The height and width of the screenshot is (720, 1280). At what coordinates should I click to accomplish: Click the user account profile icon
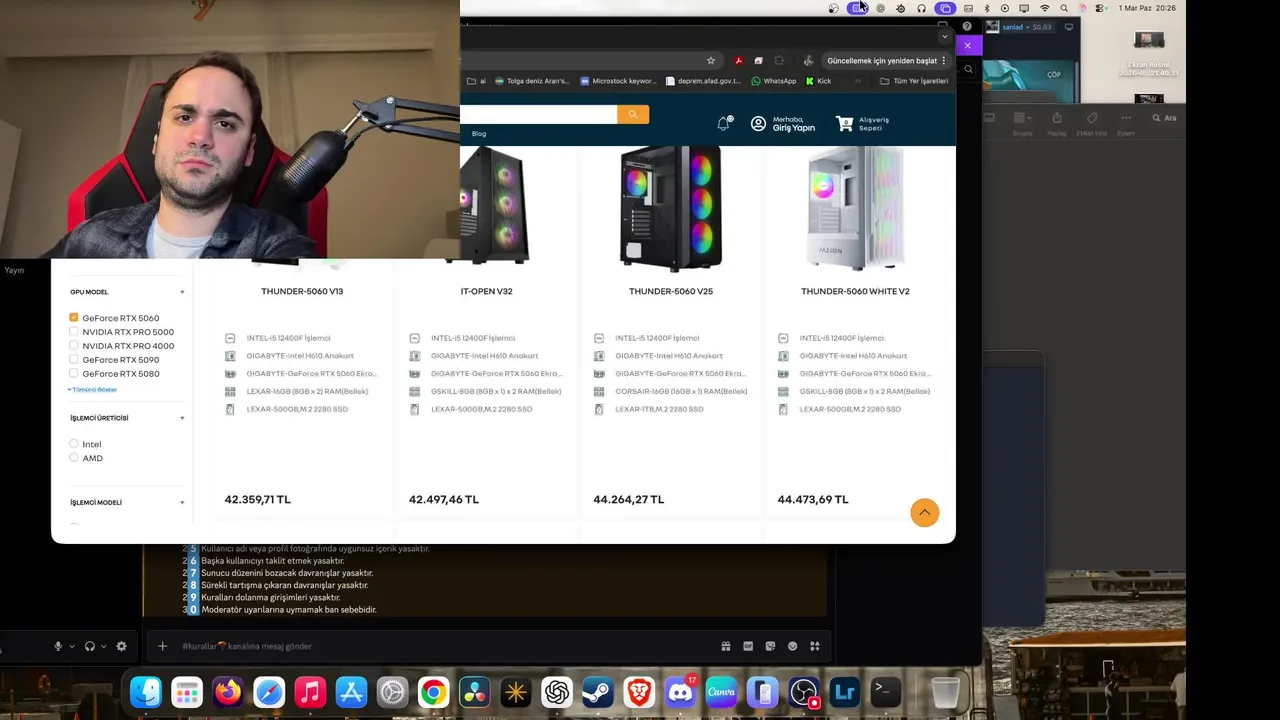tap(758, 124)
